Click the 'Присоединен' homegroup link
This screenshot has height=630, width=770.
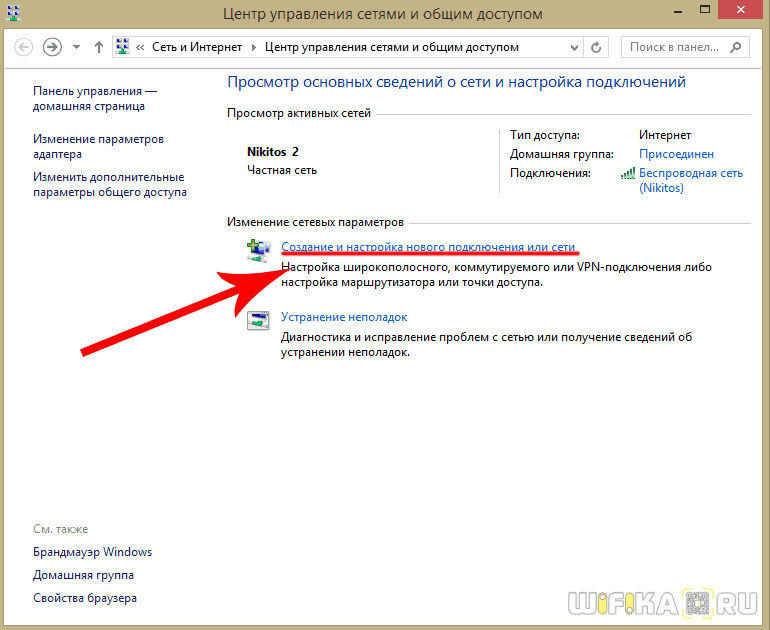point(676,154)
